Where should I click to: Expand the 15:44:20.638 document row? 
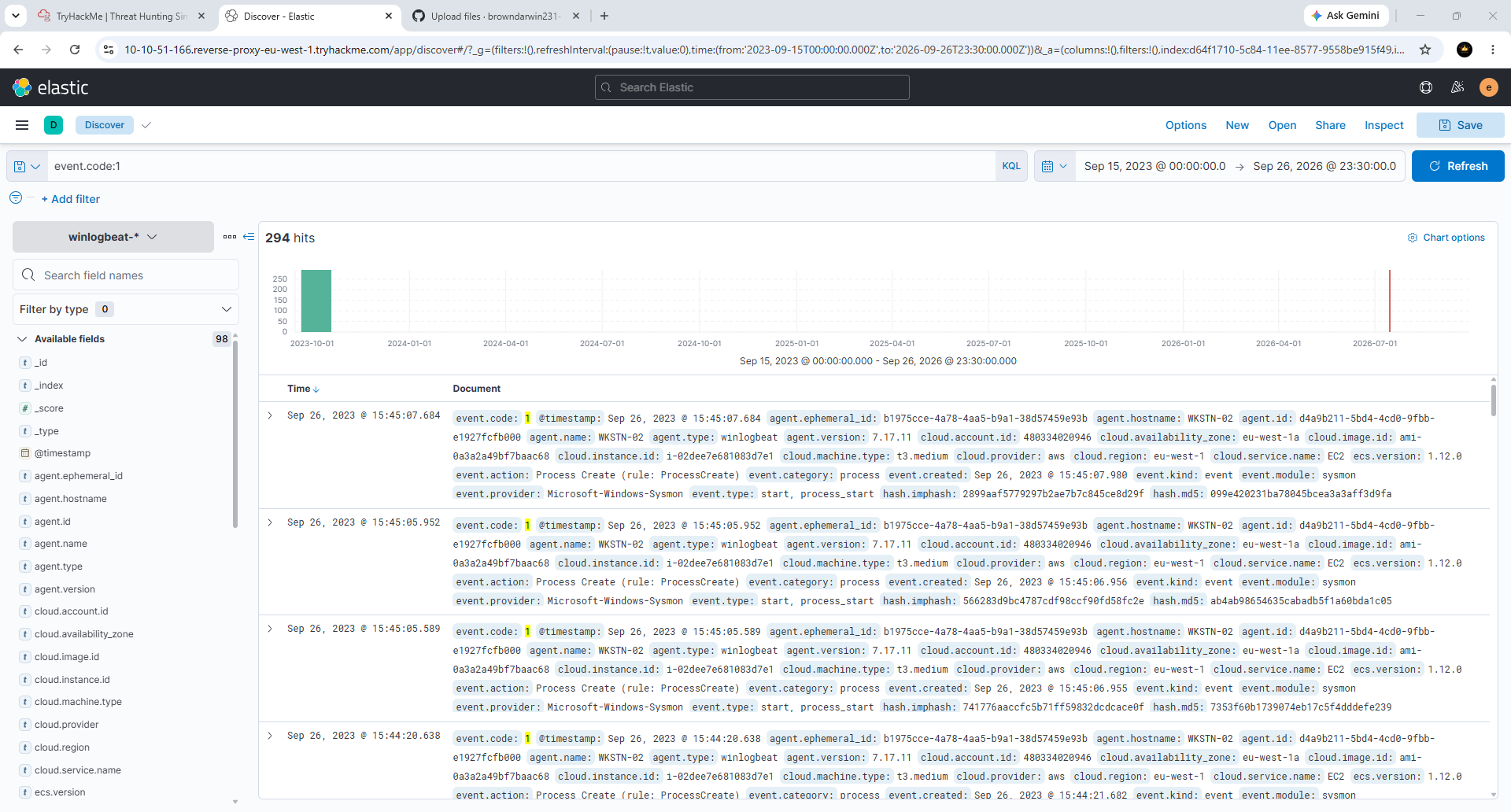[x=270, y=736]
